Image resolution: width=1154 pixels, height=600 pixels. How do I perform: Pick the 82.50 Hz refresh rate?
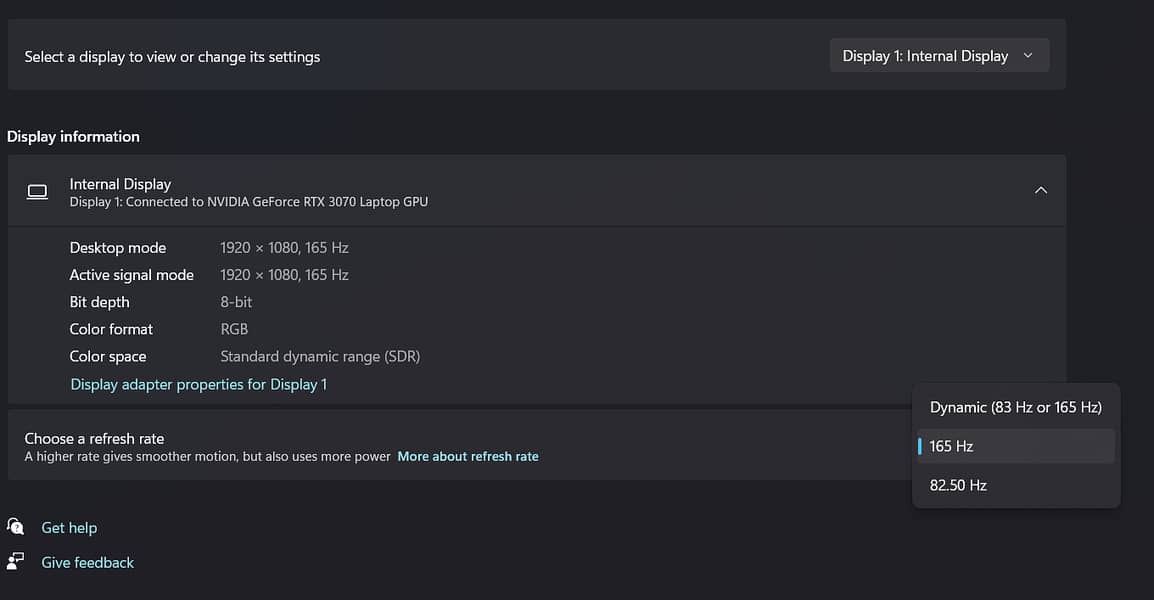[958, 485]
